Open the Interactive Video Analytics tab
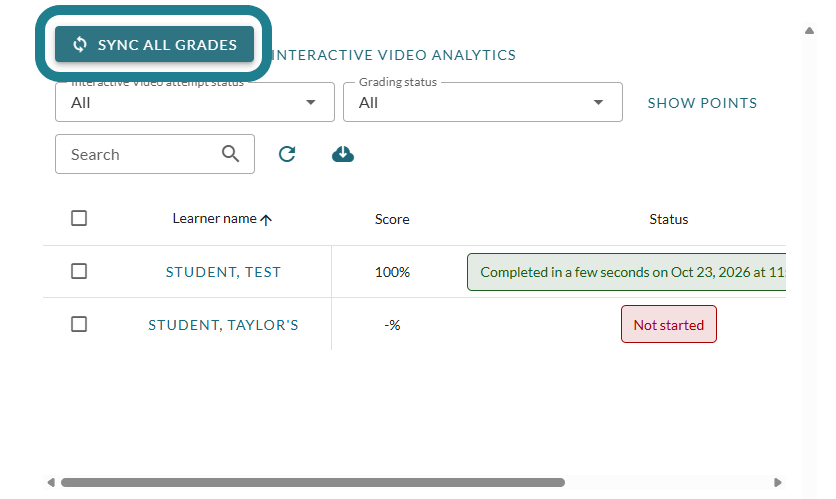This screenshot has height=499, width=836. [x=394, y=55]
